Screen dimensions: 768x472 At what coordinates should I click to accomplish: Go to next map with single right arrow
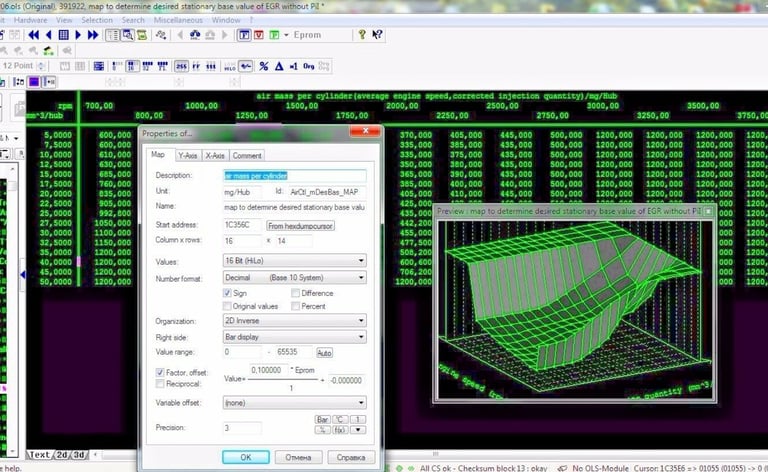coord(78,35)
